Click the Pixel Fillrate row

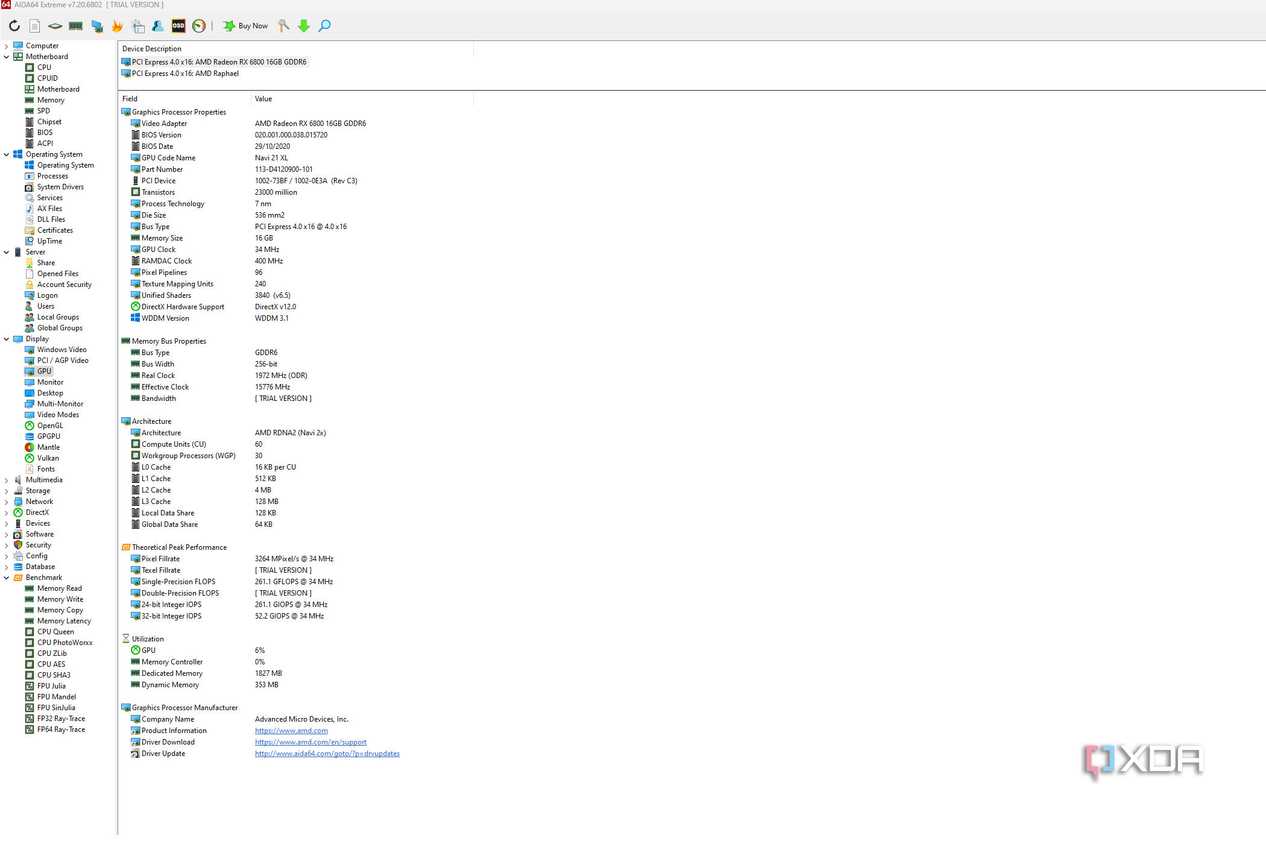232,559
